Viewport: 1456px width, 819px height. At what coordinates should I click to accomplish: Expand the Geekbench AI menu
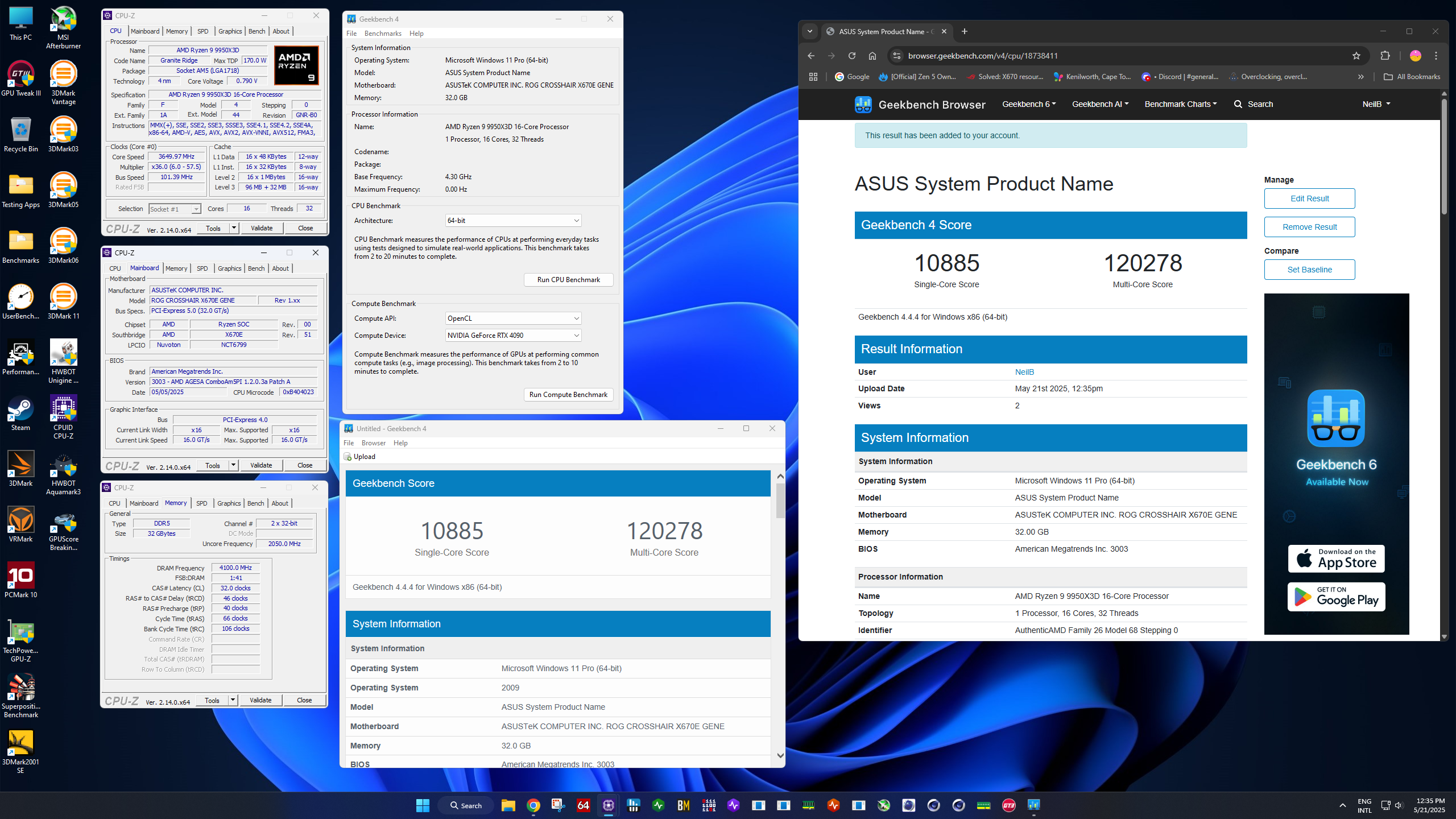click(x=1100, y=104)
